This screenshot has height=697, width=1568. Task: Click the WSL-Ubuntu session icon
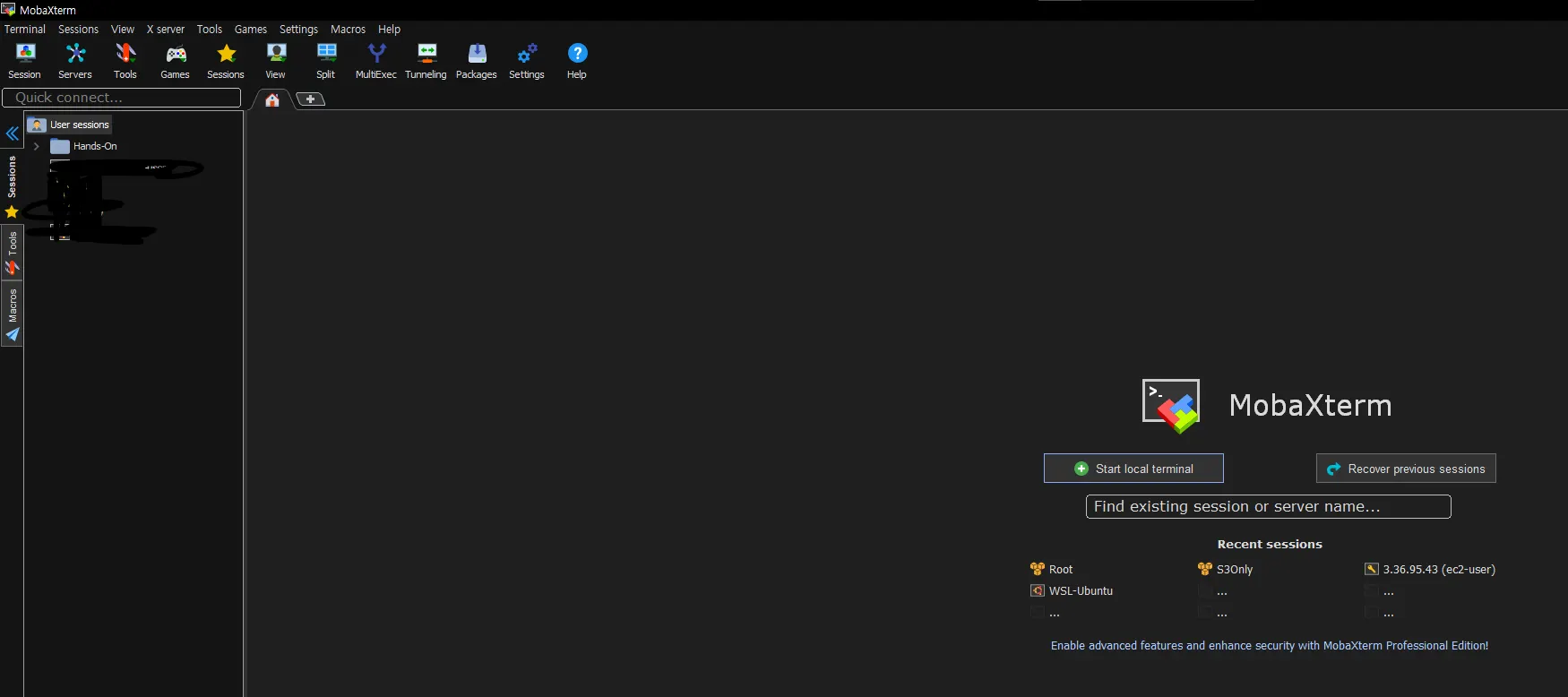pos(1038,591)
